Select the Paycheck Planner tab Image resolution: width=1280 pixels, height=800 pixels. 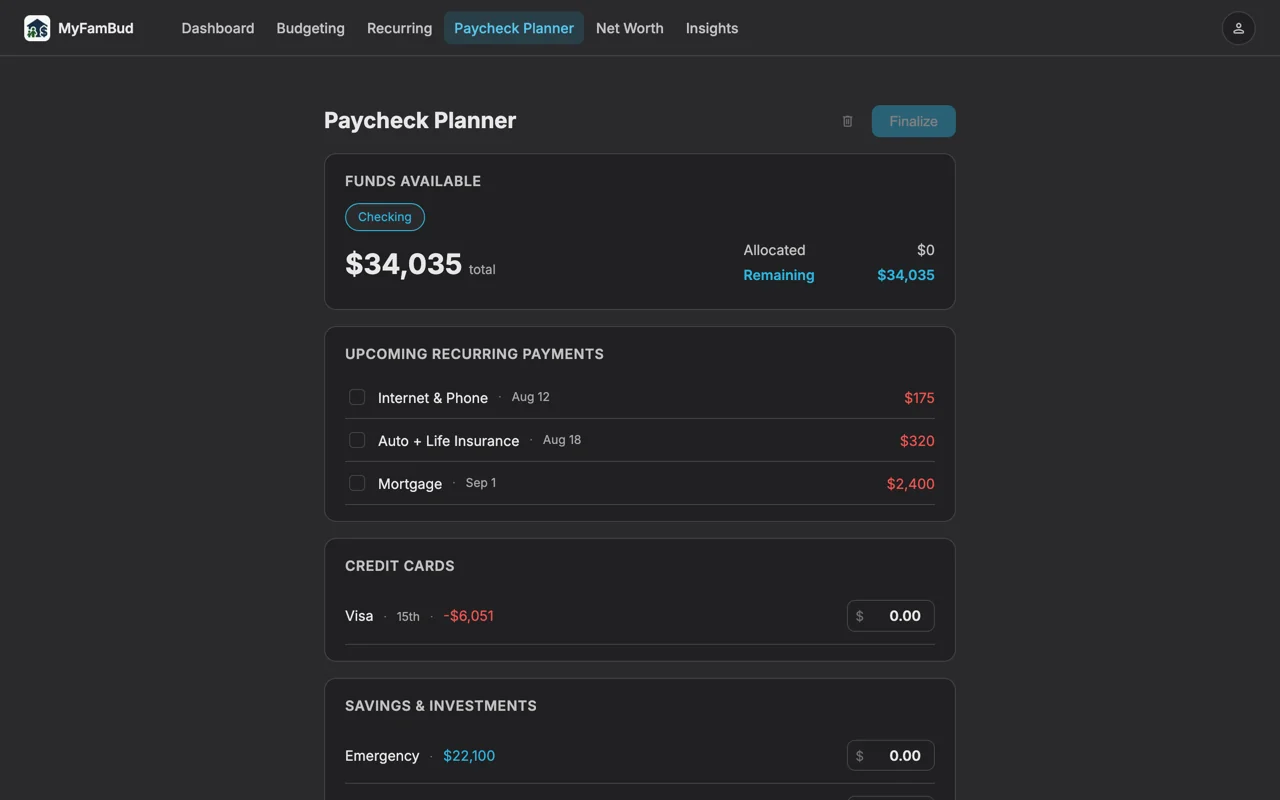[x=514, y=28]
